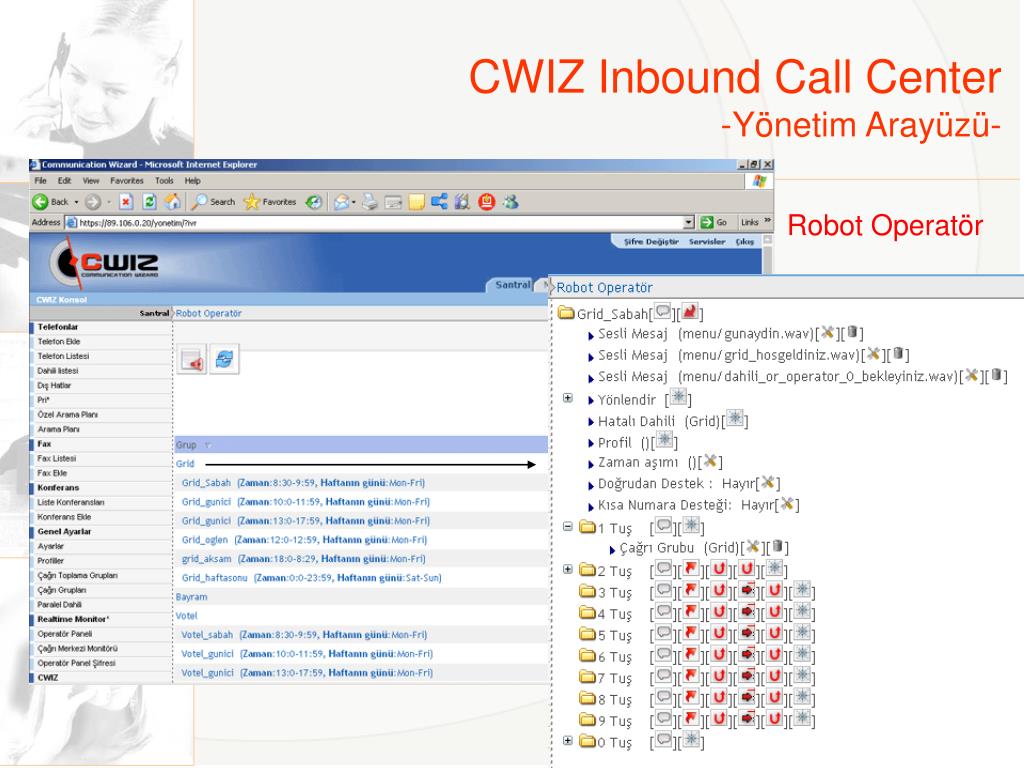Expand the 2 Tuş tree node

tap(568, 569)
